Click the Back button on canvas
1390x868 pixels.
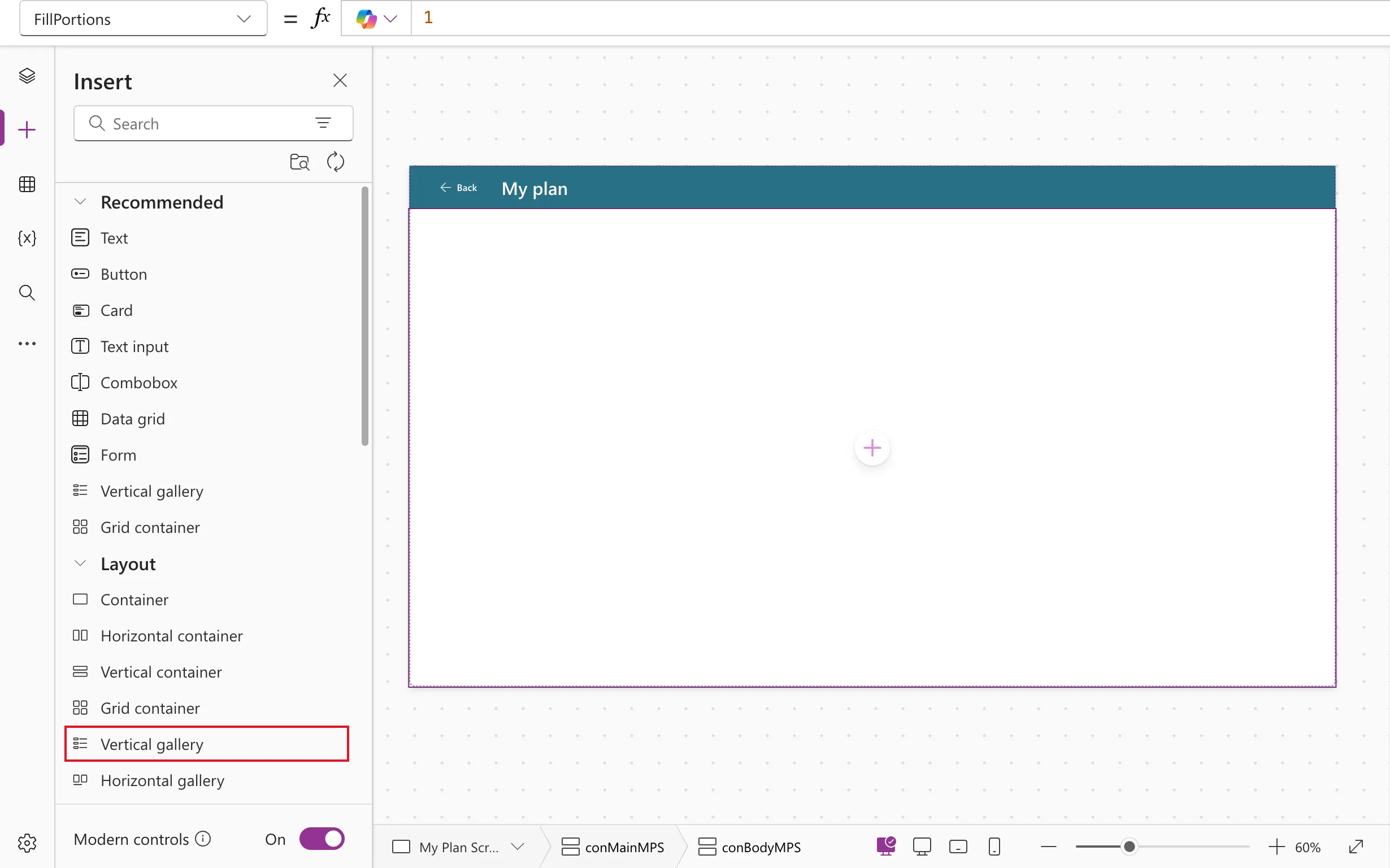click(x=458, y=188)
